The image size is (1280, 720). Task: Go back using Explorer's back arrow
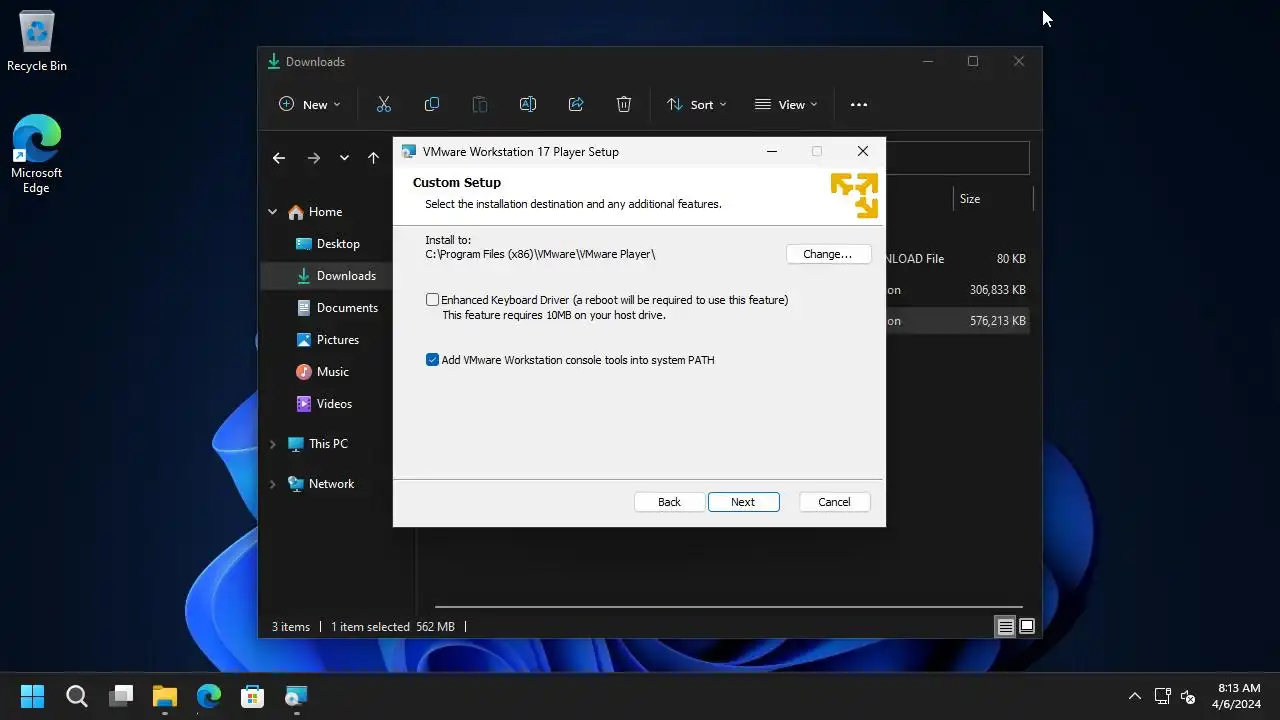click(279, 158)
